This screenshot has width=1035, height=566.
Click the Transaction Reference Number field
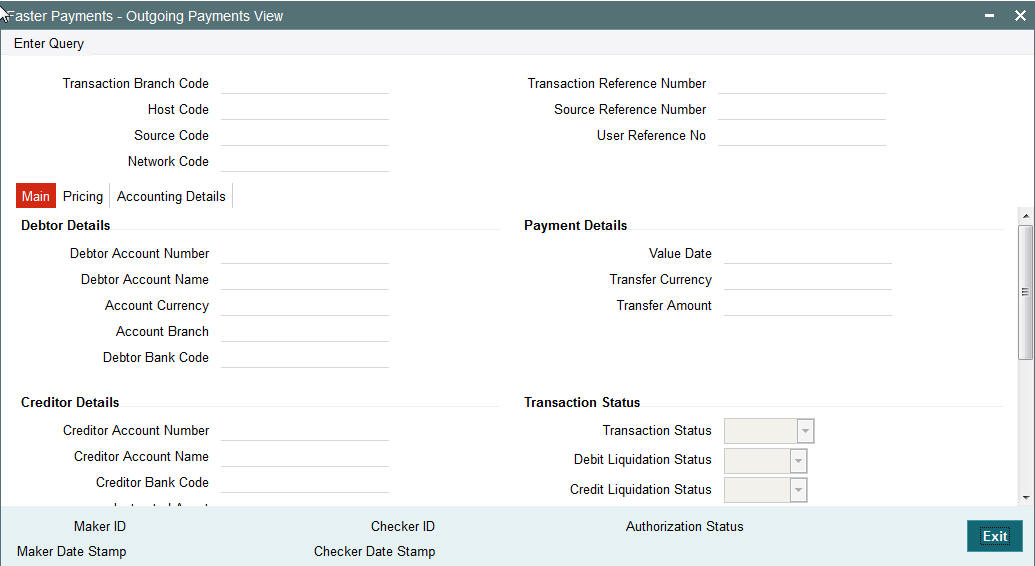click(802, 84)
